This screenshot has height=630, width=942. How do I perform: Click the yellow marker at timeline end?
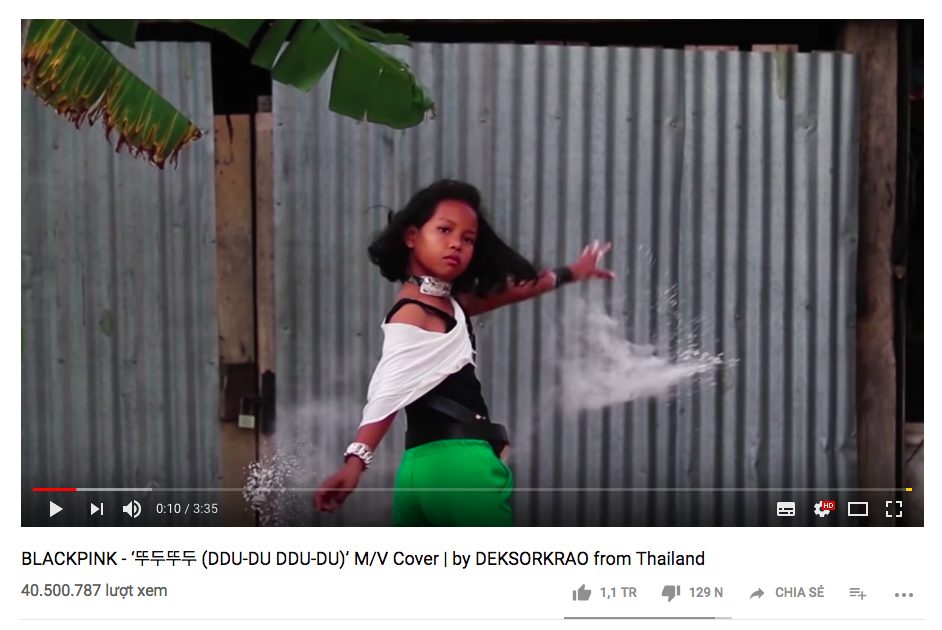[909, 489]
